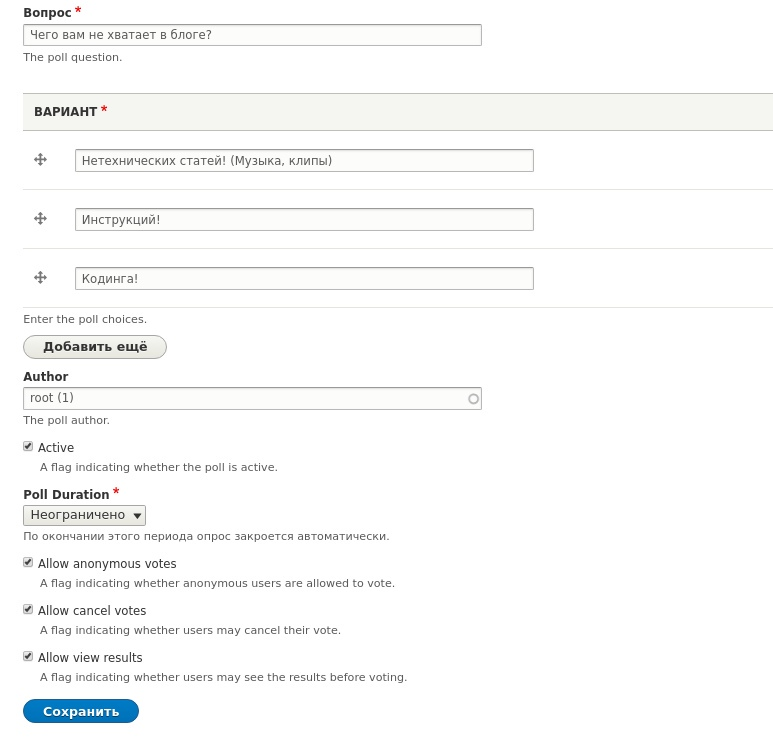Disable Allow view results checkbox
Screen dimensions: 773x740
(28, 656)
